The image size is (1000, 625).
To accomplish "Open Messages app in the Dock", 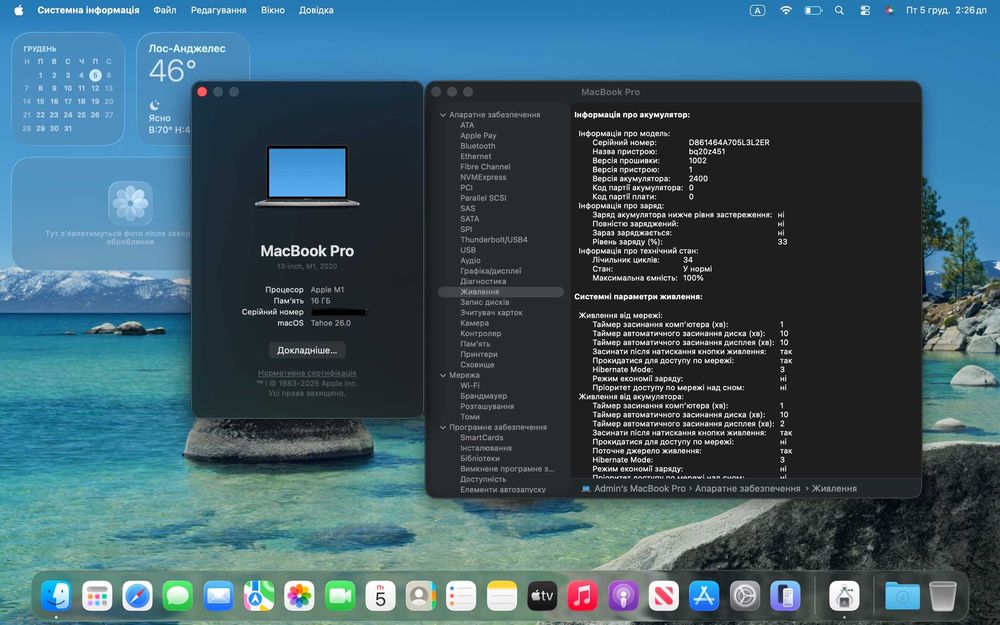I will (178, 596).
